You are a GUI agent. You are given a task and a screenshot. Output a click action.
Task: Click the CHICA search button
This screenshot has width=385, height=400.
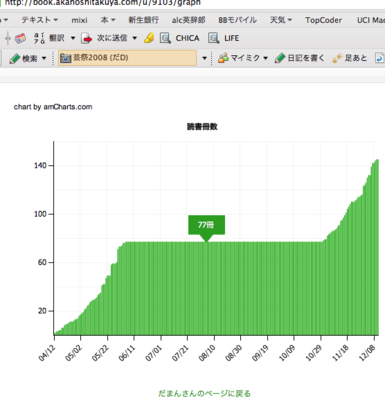pos(179,38)
